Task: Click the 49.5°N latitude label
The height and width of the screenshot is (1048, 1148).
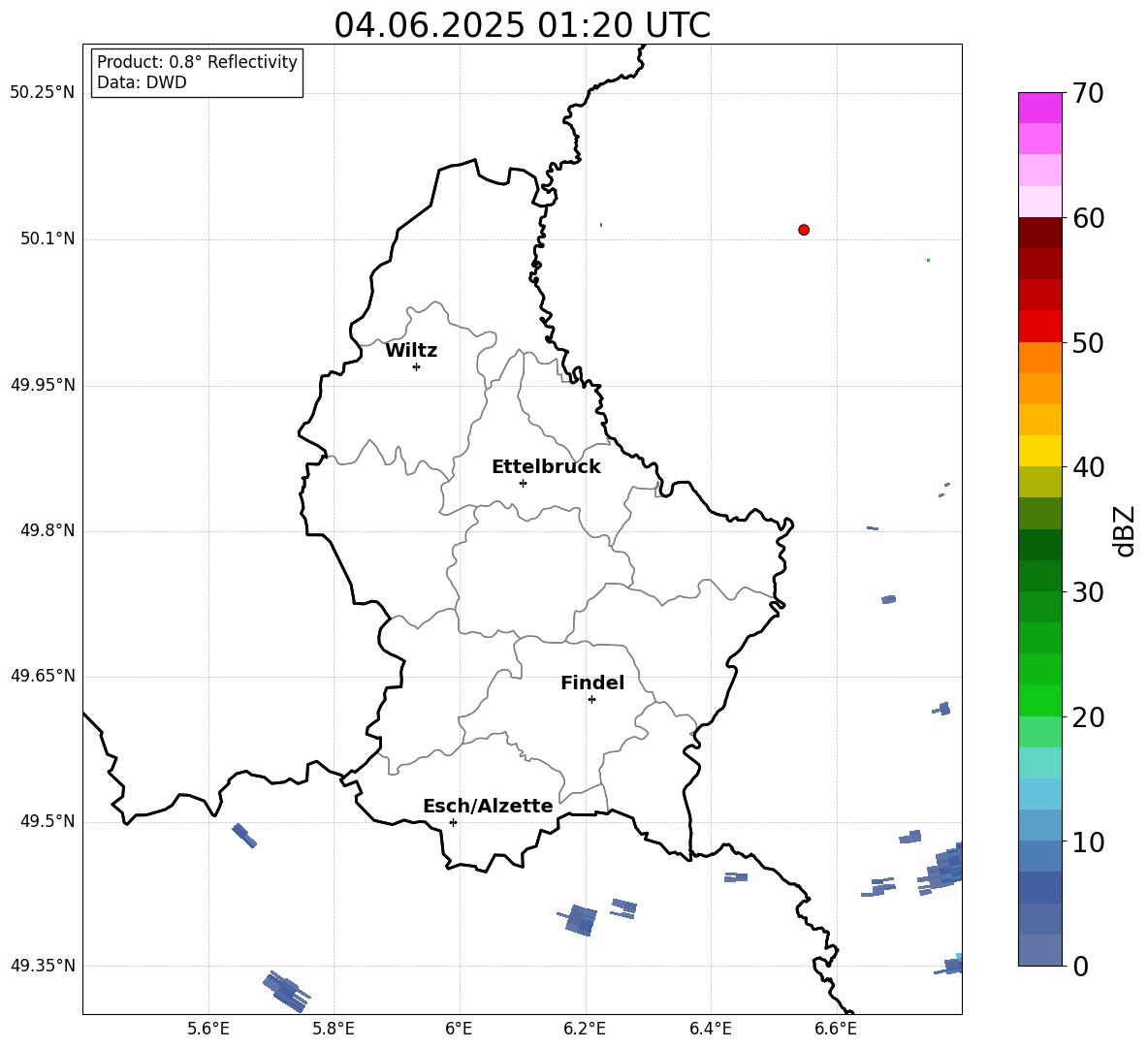Action: coord(48,821)
